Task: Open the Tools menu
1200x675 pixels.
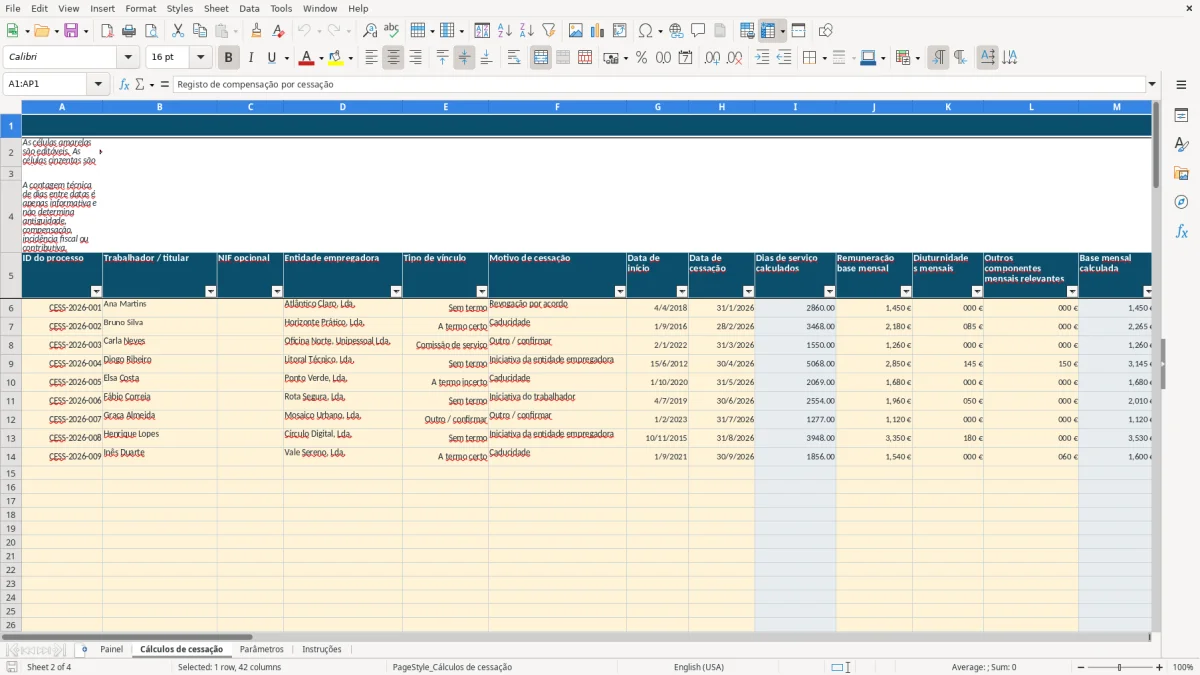Action: pos(281,8)
